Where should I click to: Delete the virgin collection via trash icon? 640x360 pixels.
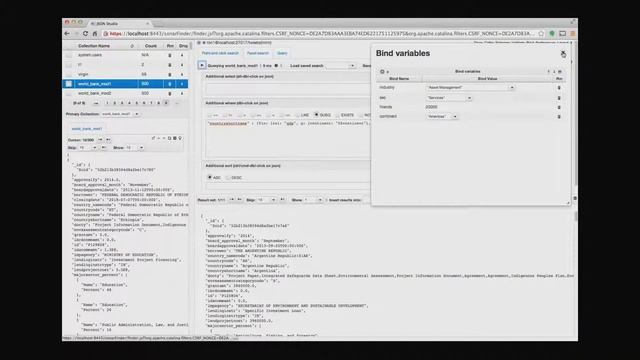tap(170, 74)
